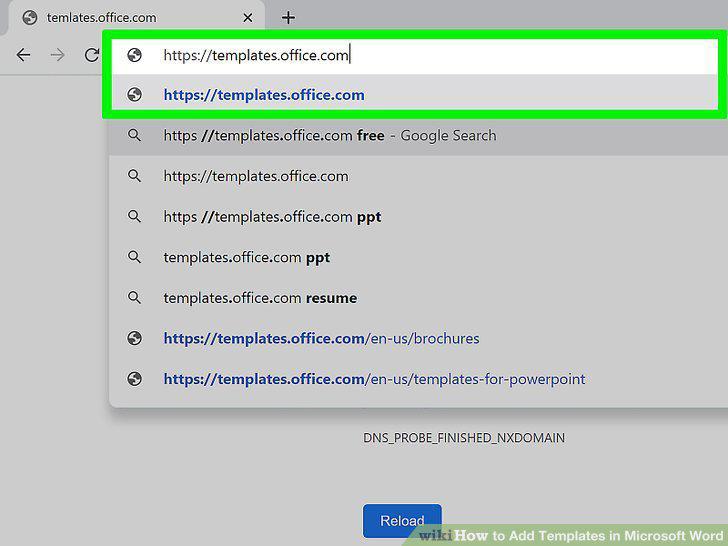This screenshot has width=728, height=546.
Task: Click the globe icon in the address bar
Action: click(x=134, y=55)
